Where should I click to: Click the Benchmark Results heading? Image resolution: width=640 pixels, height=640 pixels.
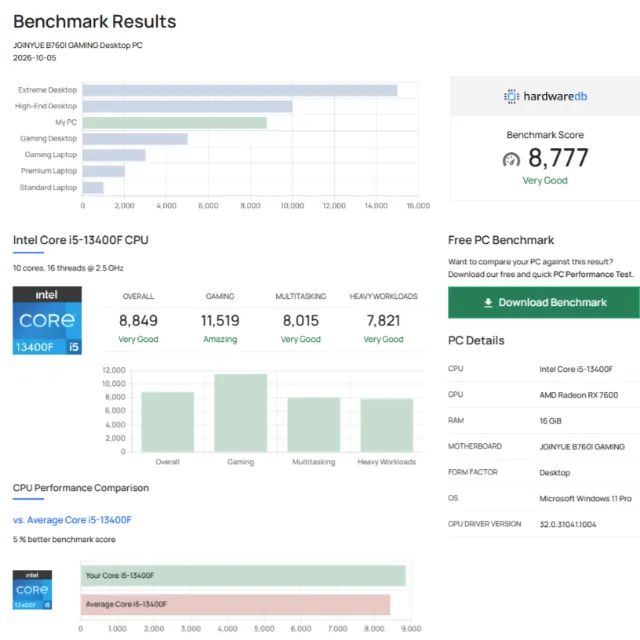click(x=95, y=22)
